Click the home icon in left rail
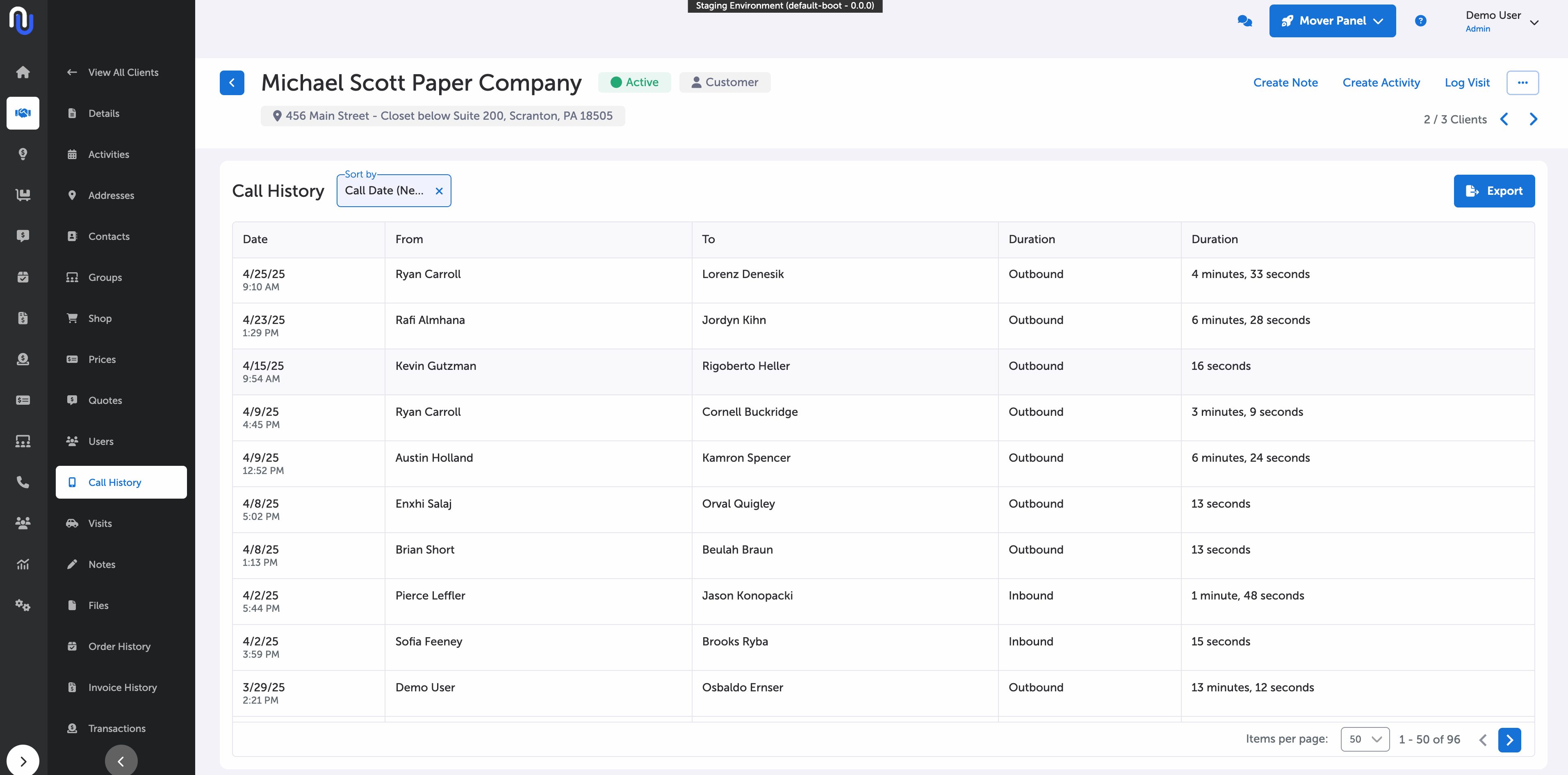 click(23, 72)
